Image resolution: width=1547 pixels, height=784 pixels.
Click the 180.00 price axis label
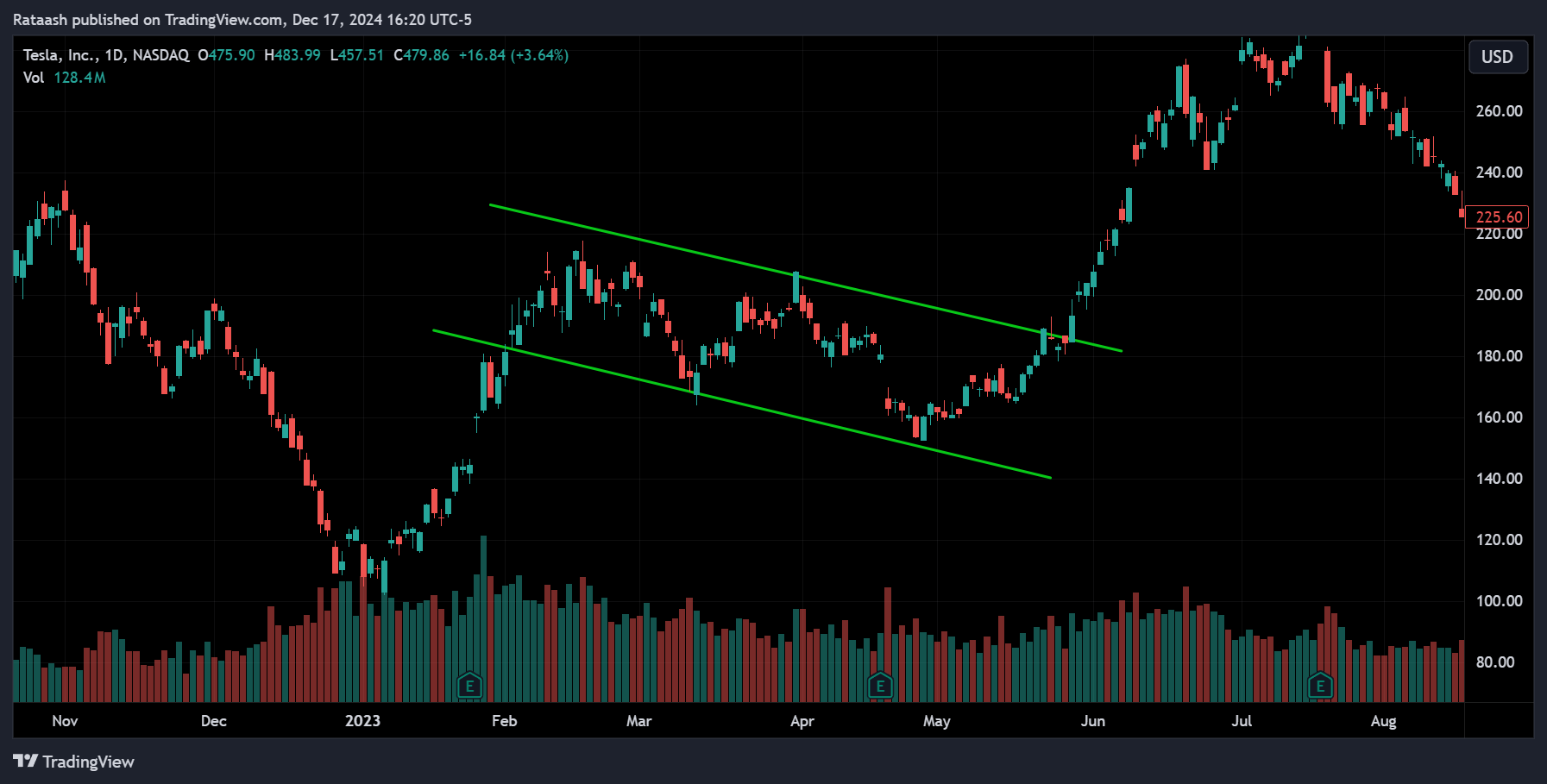tap(1499, 356)
